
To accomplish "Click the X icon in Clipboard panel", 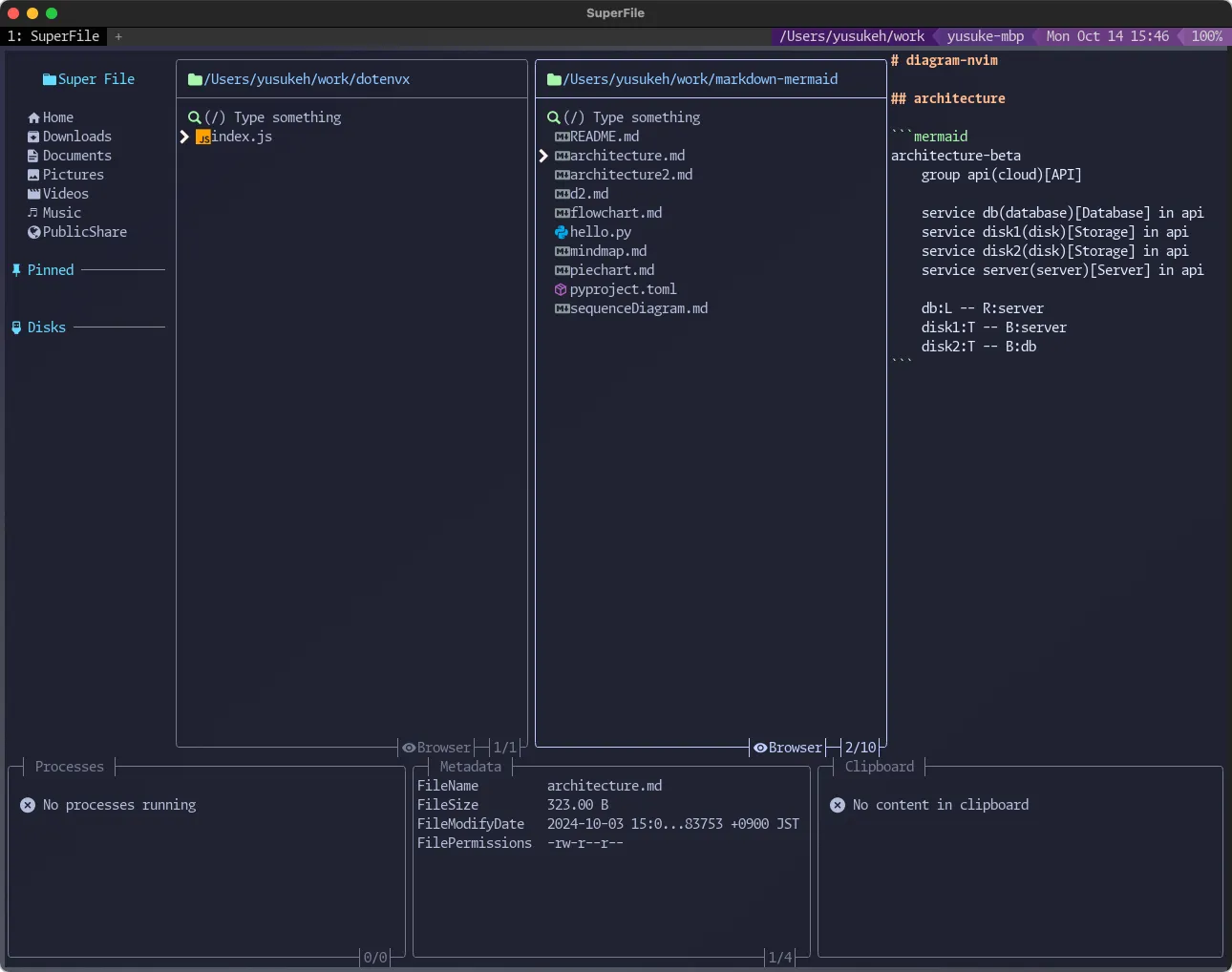I will [838, 805].
